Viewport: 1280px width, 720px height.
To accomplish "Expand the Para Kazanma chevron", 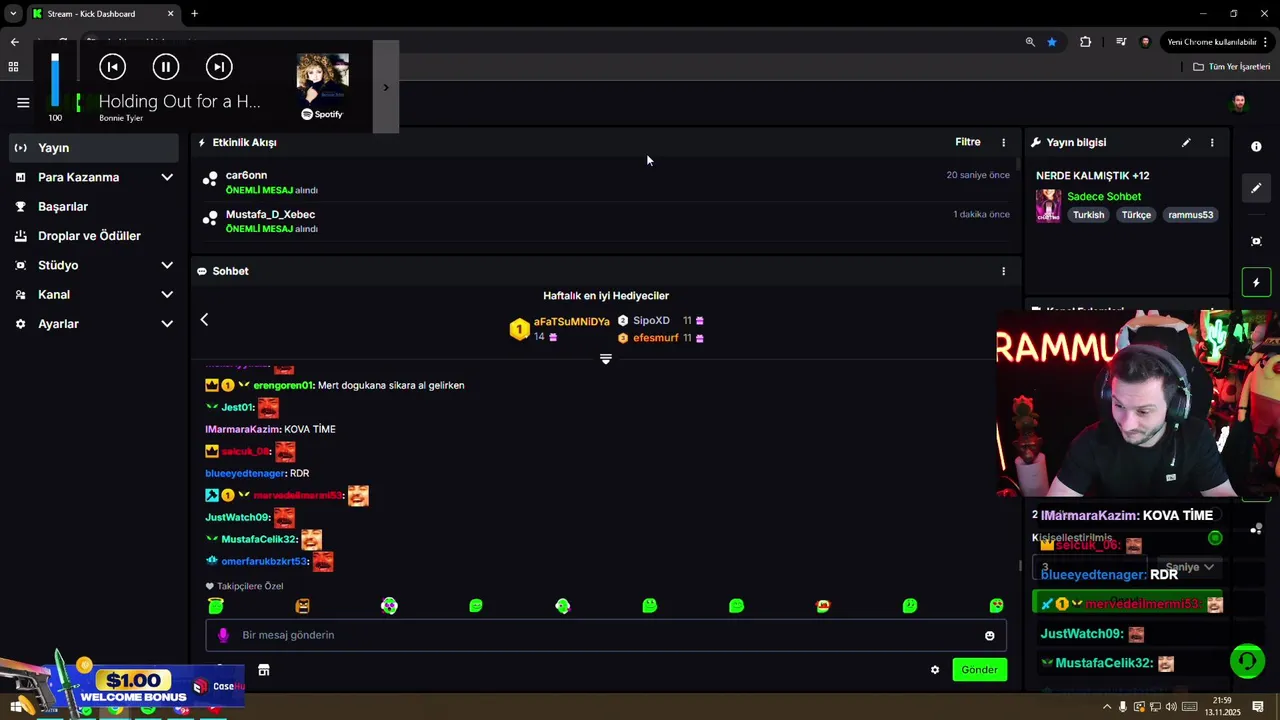I will [x=167, y=177].
